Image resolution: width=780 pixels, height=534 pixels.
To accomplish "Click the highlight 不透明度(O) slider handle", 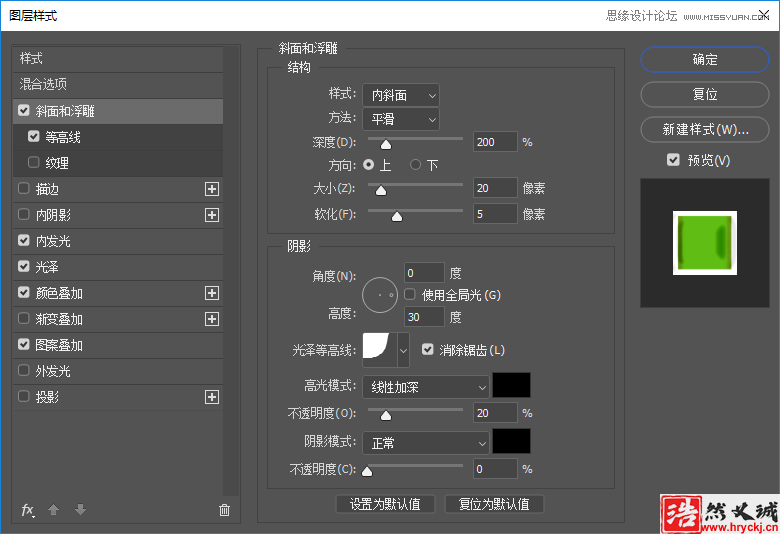I will pyautogui.click(x=386, y=415).
